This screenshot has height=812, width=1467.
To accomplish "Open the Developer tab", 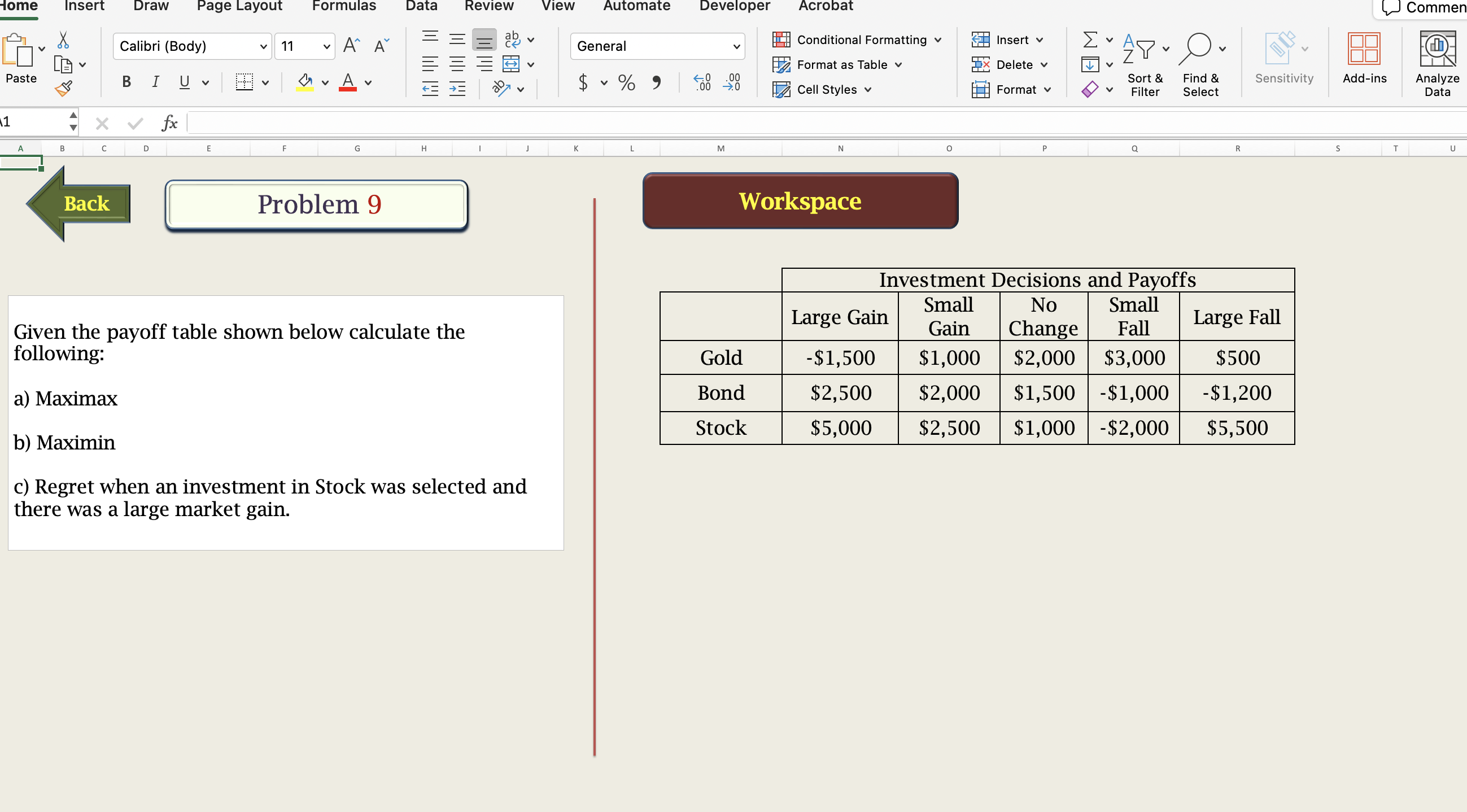I will pyautogui.click(x=734, y=6).
